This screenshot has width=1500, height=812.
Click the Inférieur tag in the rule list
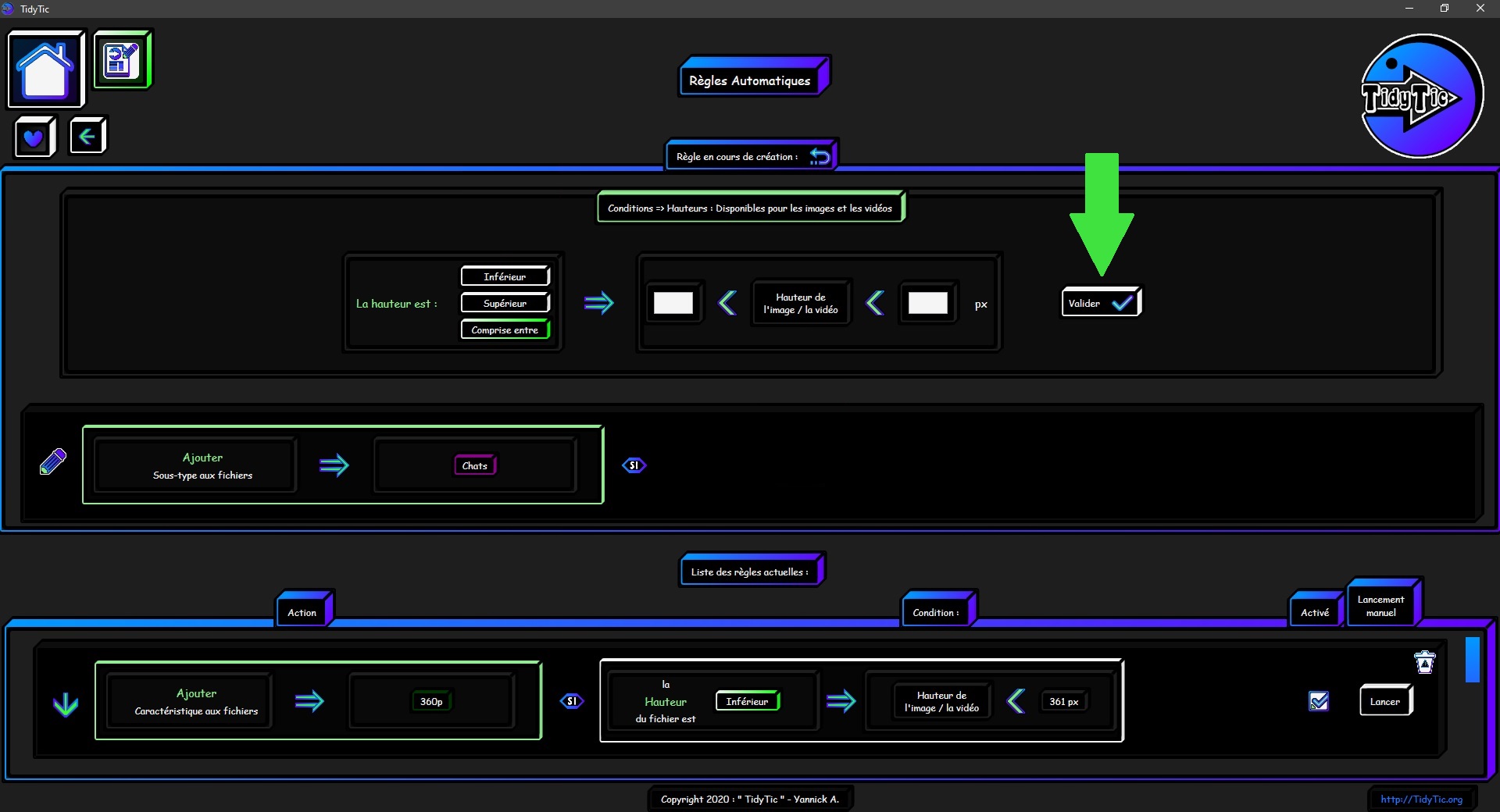click(747, 701)
